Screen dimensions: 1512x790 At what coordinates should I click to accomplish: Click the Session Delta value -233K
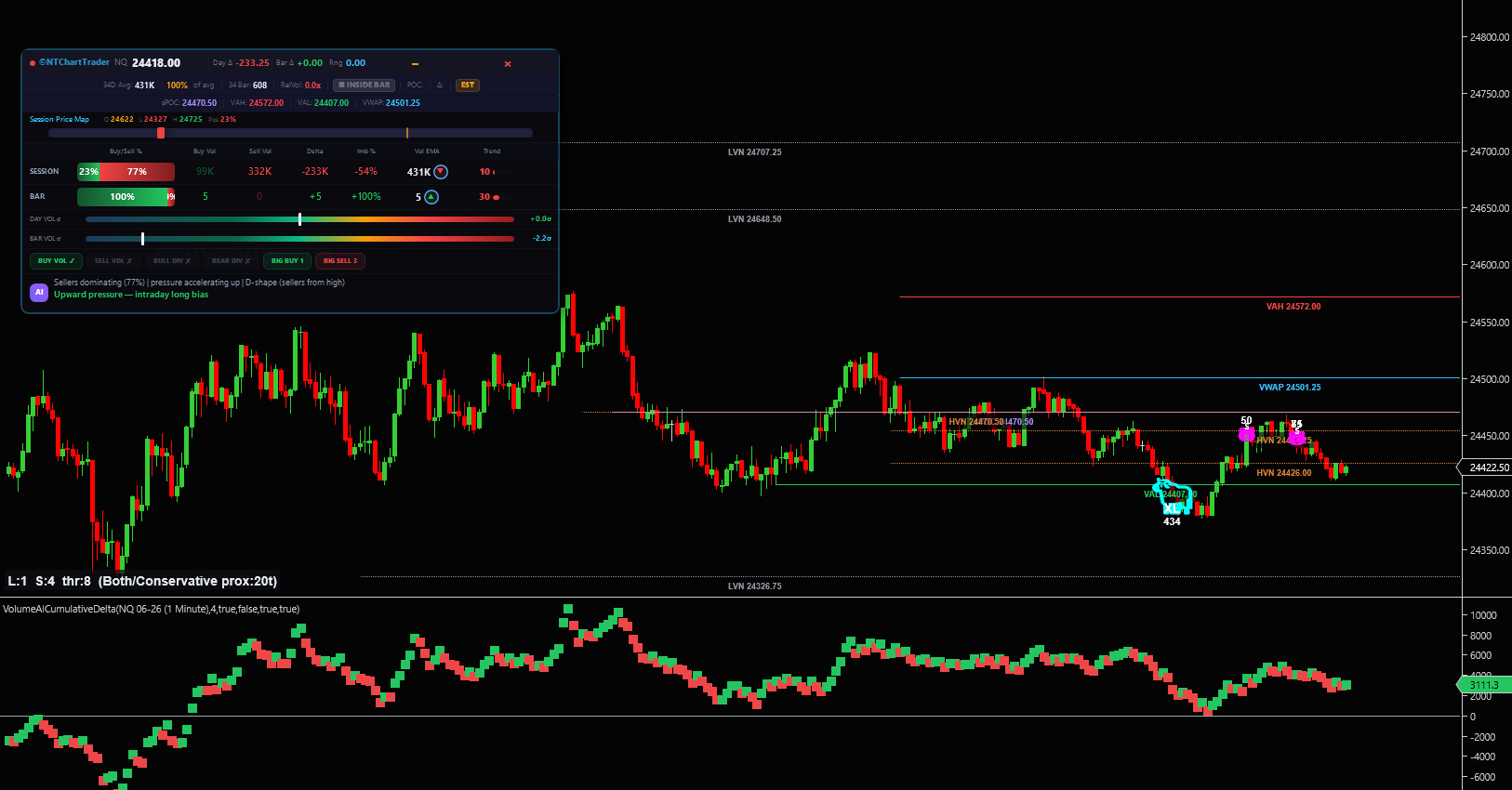(315, 172)
